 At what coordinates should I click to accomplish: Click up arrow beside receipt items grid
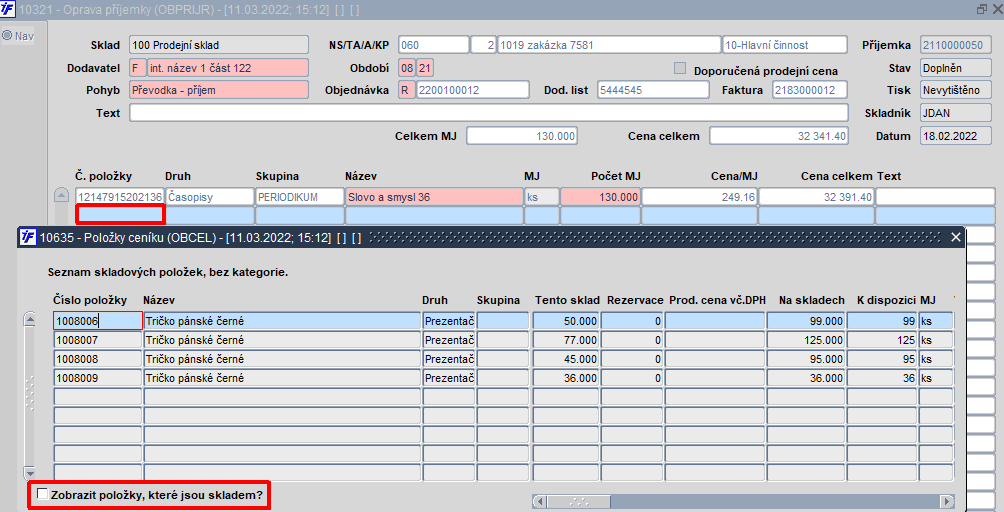(61, 195)
